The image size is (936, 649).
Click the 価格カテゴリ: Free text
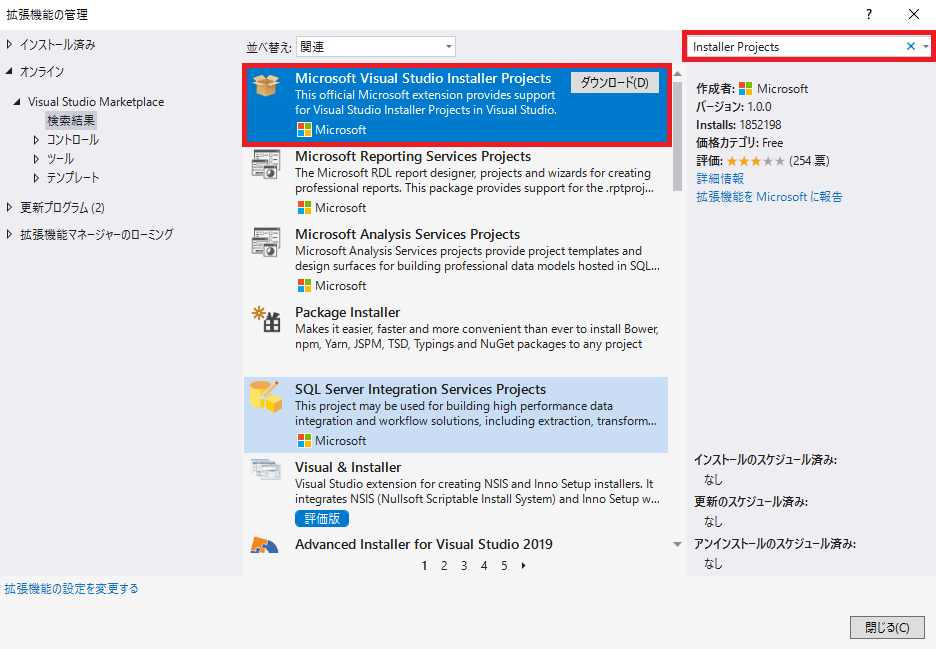point(740,143)
